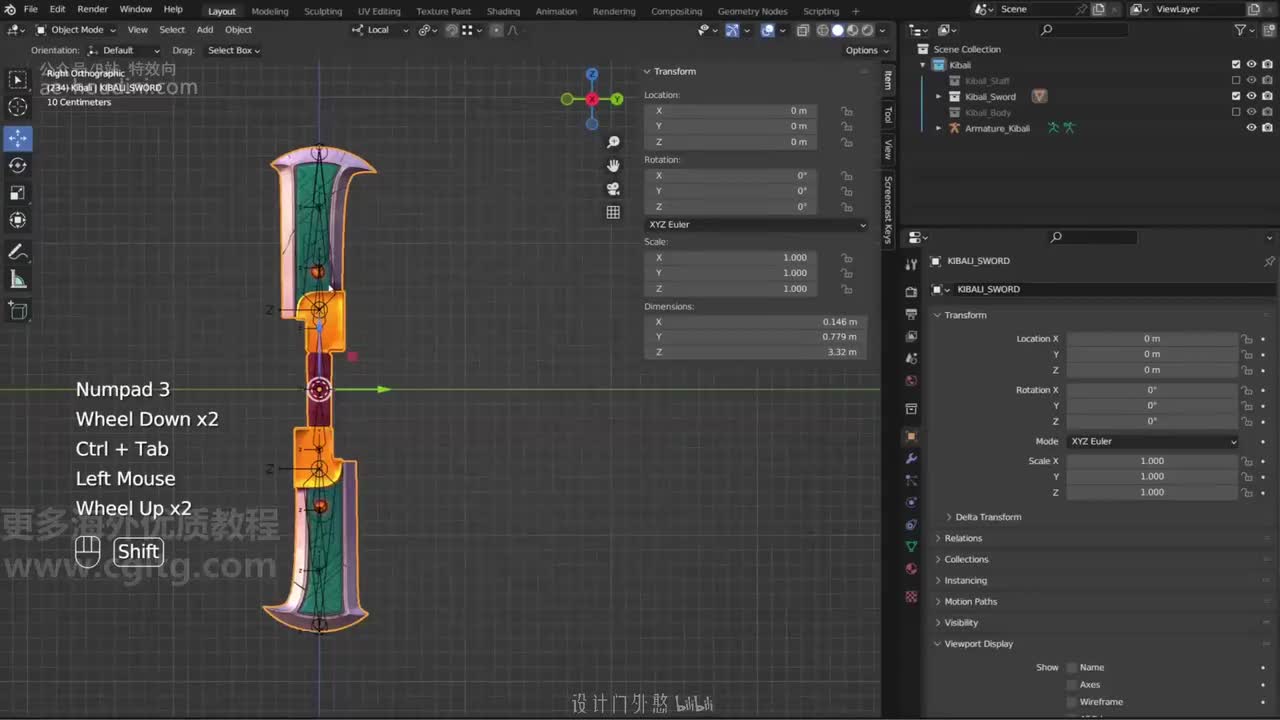1280x720 pixels.
Task: Enable the Wireframe checkbox
Action: point(1072,702)
